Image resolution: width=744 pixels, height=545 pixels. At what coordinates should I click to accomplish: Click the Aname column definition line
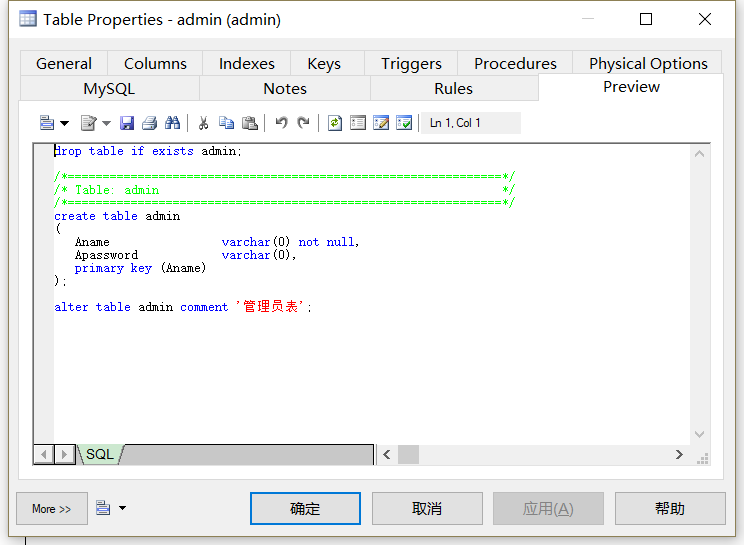[x=217, y=242]
